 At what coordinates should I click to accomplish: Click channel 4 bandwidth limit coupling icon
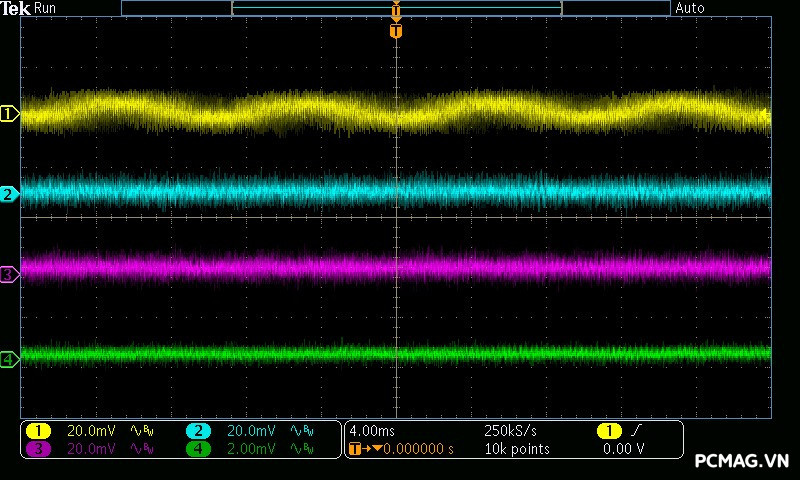coord(300,449)
